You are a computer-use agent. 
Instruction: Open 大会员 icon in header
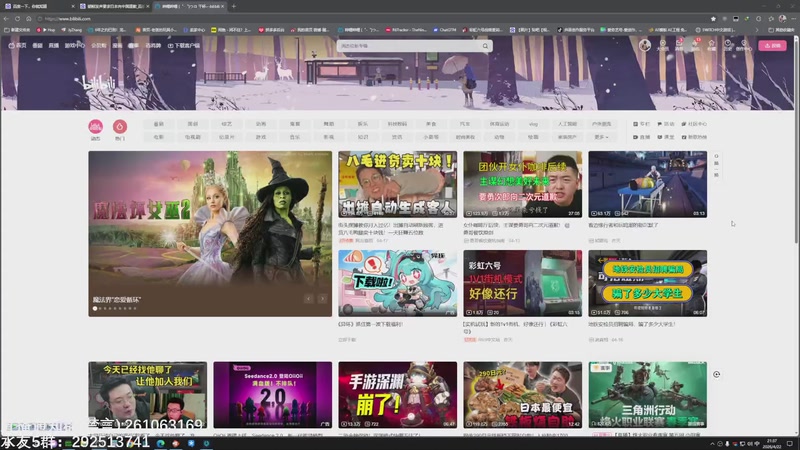point(662,45)
